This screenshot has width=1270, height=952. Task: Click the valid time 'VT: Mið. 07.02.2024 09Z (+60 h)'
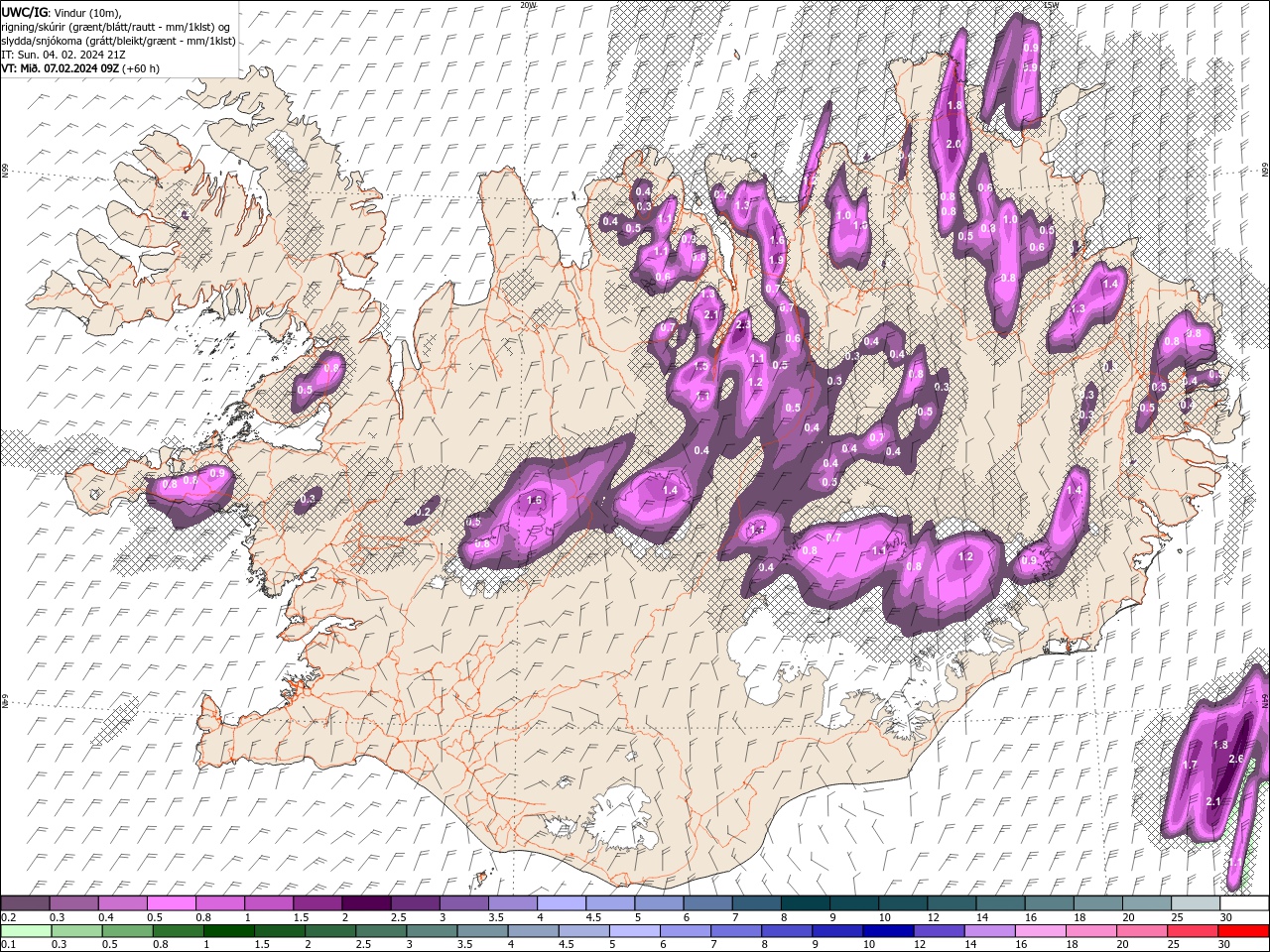pos(80,68)
